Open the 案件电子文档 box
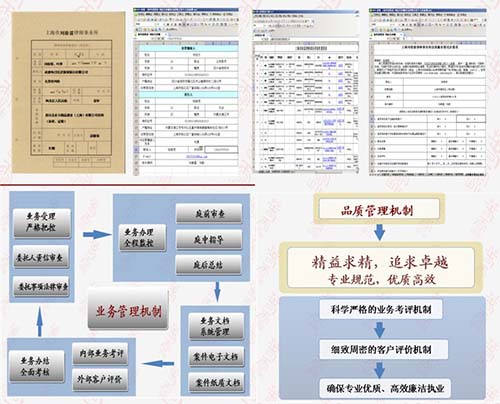The height and width of the screenshot is (404, 500). point(216,357)
